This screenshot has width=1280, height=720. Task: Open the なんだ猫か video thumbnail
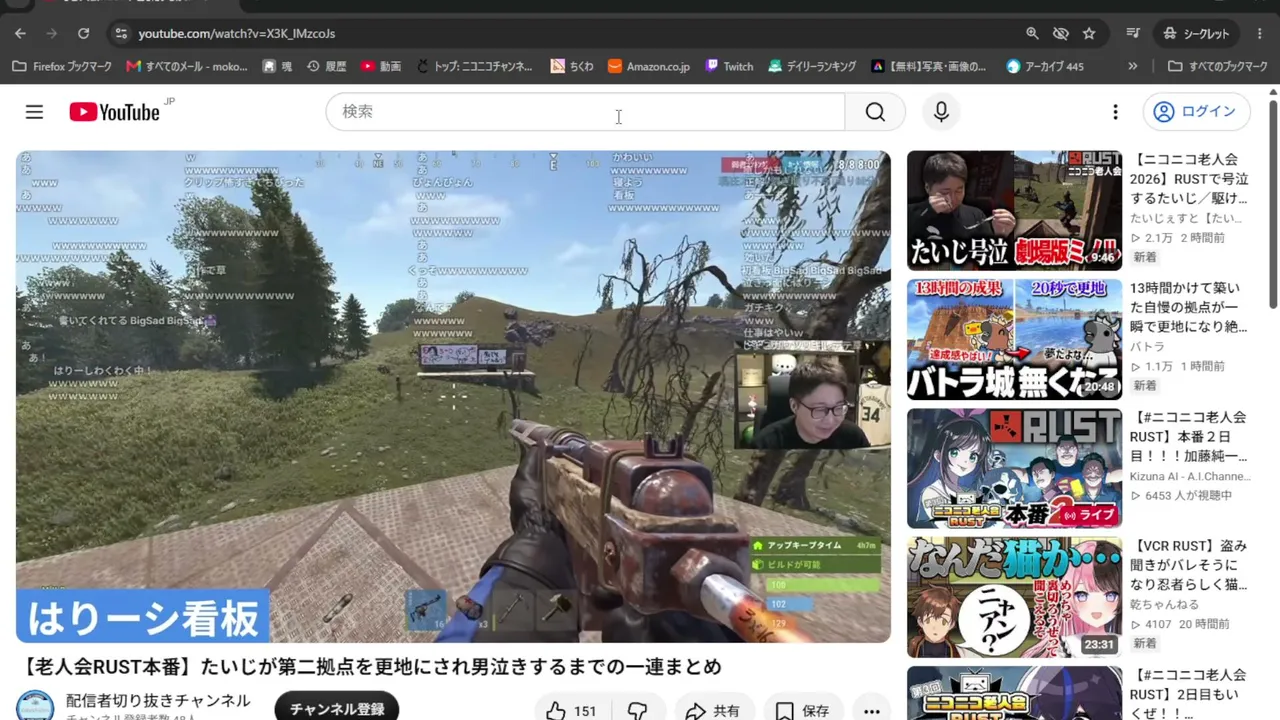pyautogui.click(x=1014, y=598)
